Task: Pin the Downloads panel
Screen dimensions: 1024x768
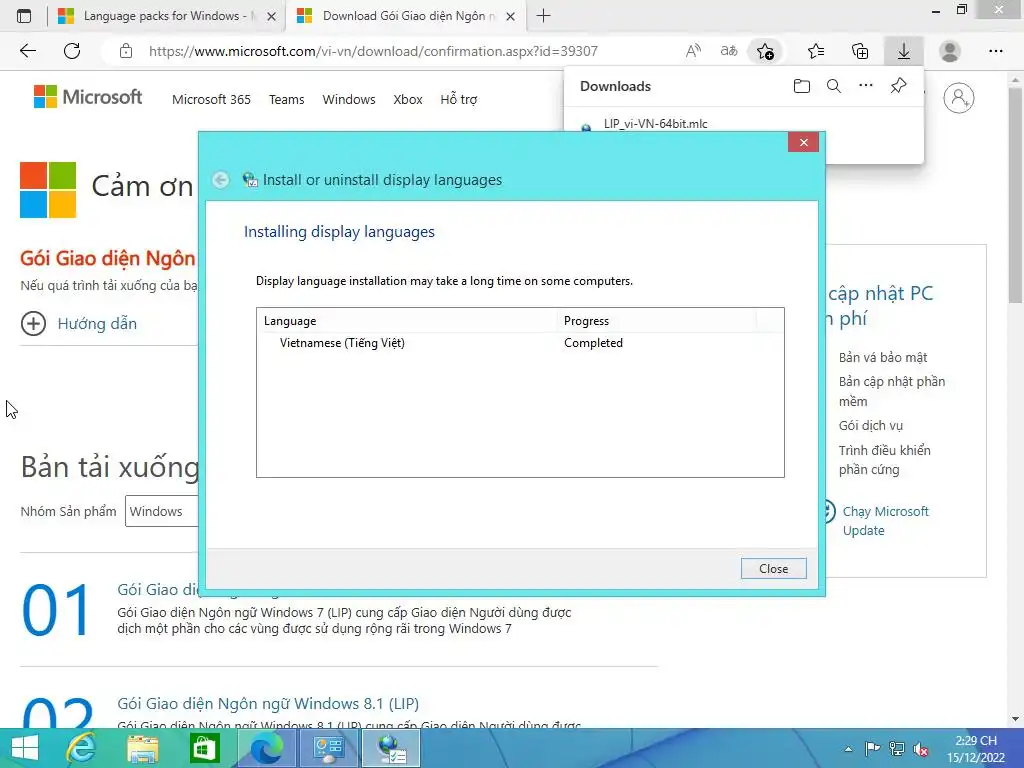Action: (899, 86)
